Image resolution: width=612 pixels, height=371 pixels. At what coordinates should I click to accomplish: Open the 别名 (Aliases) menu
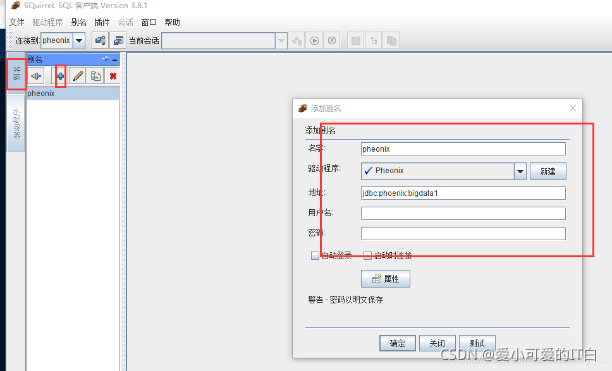(78, 22)
